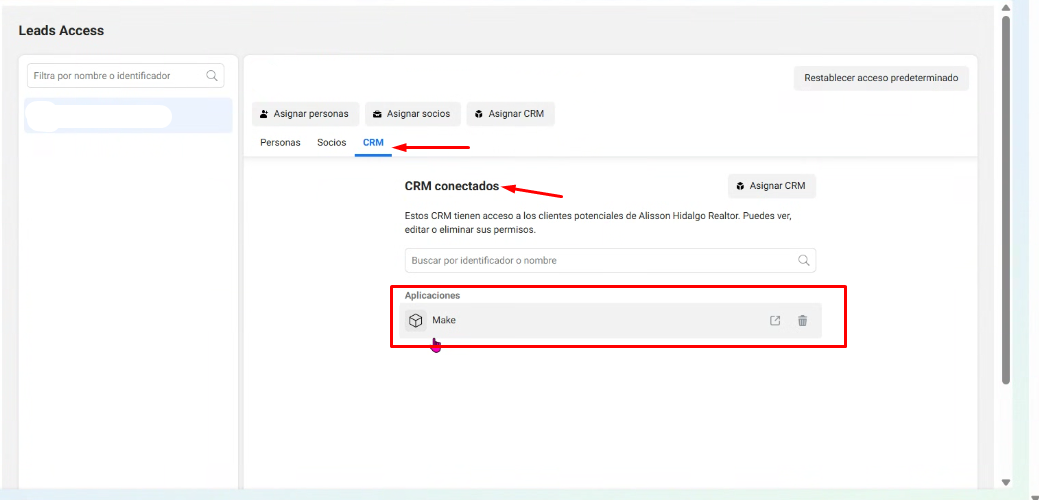Click search magnifier in CRM search box
The width and height of the screenshot is (1039, 500).
[804, 260]
